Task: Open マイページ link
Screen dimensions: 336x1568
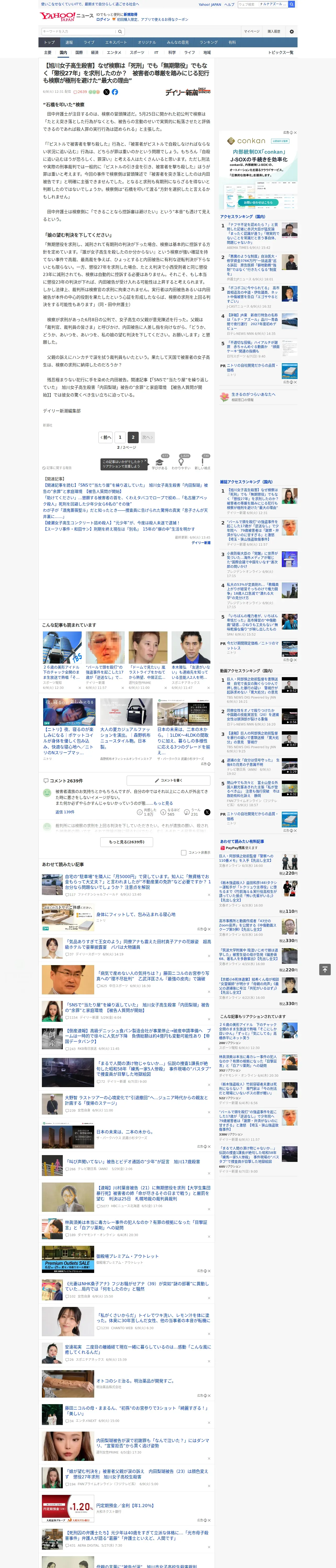Action: 251,32
